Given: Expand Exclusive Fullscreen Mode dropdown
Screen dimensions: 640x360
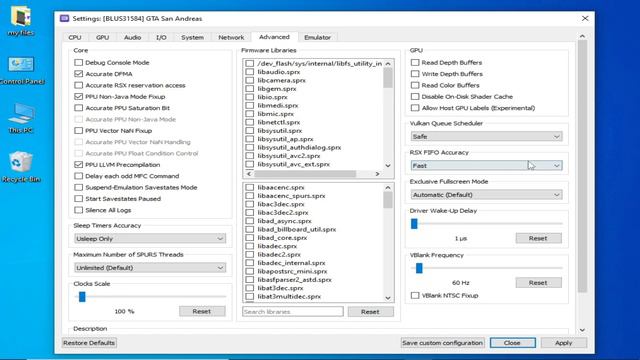Looking at the screenshot, I should [x=486, y=195].
